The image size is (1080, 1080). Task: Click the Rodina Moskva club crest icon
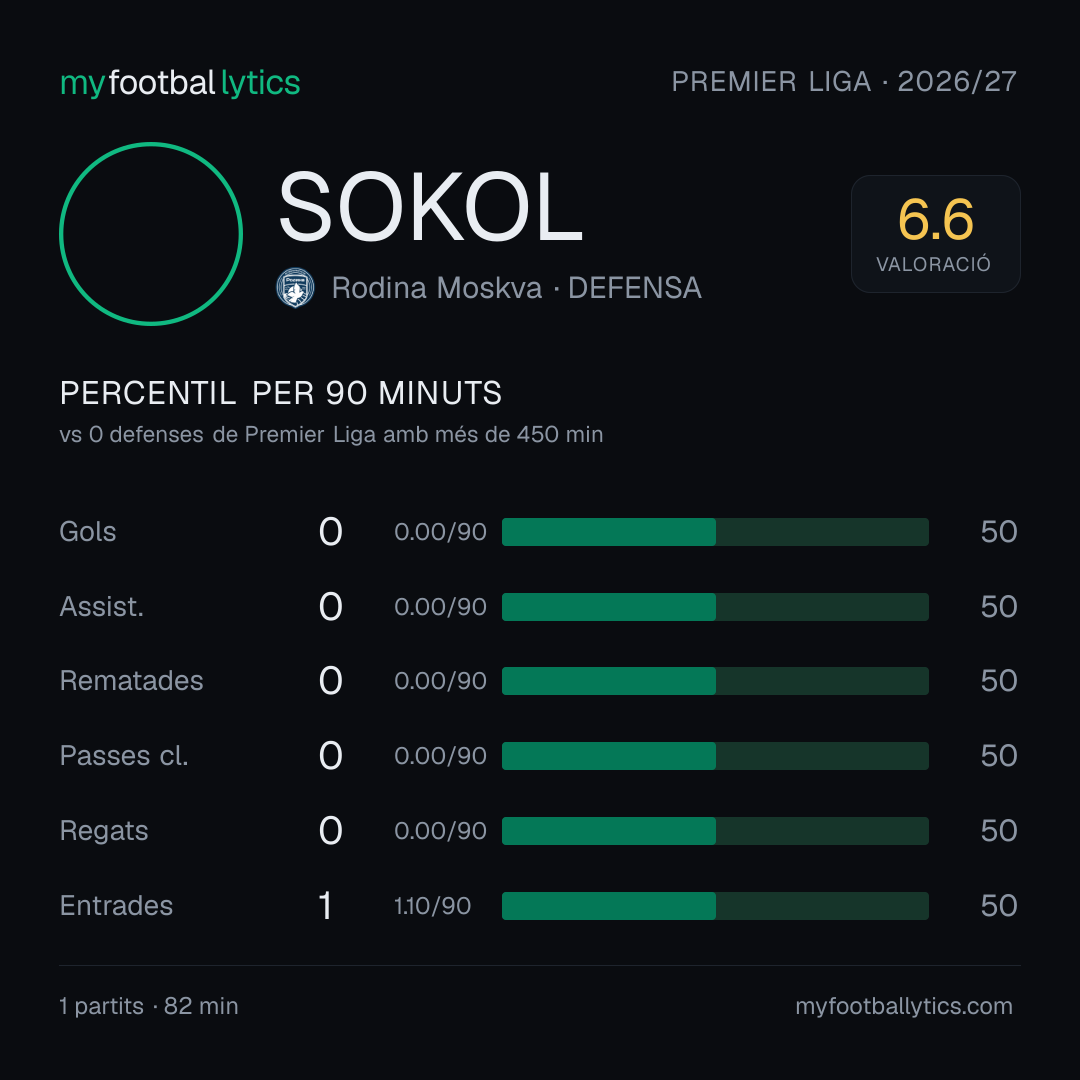[x=295, y=288]
